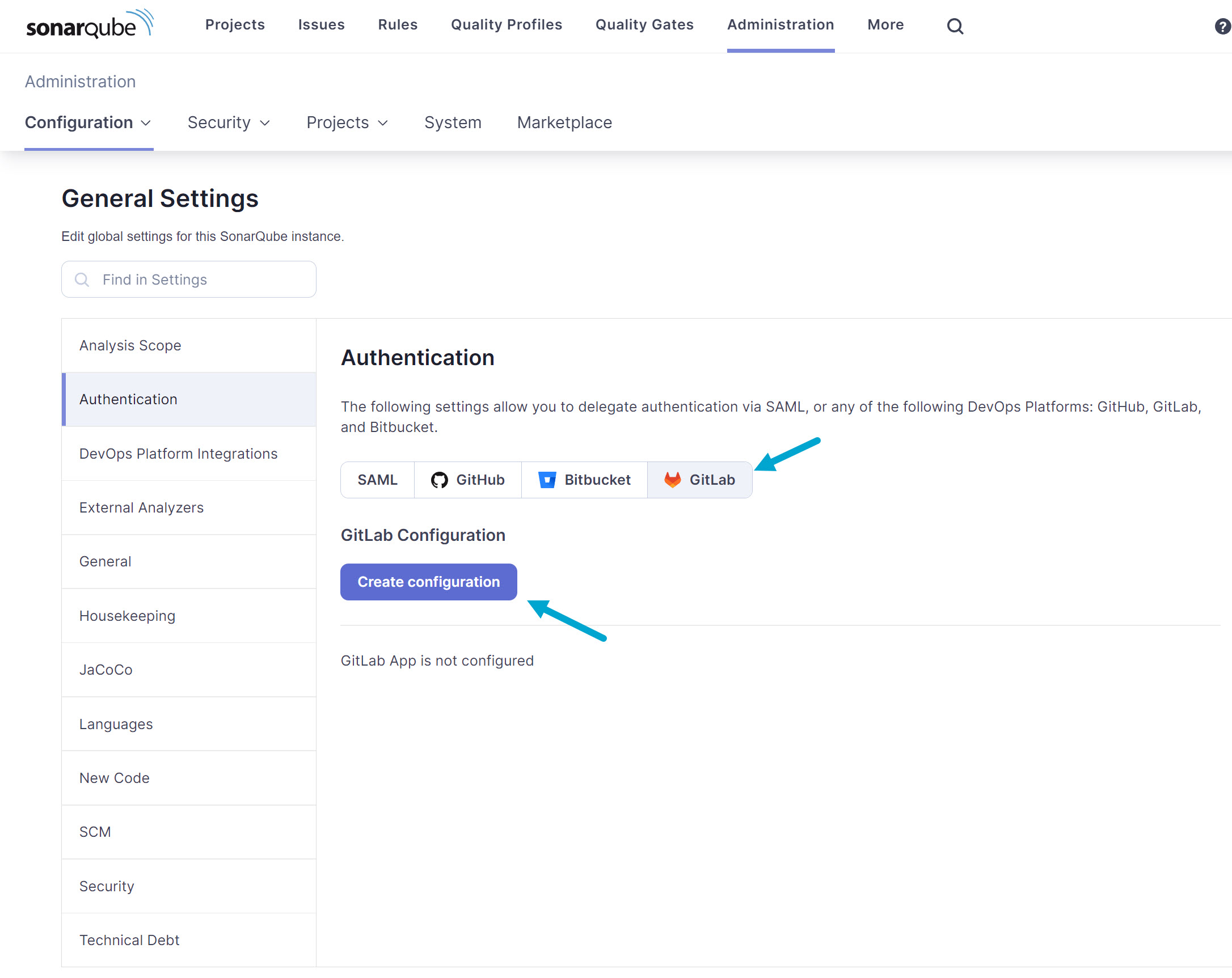The image size is (1232, 978).
Task: Open DevOps Platform Integrations category
Action: (x=178, y=454)
